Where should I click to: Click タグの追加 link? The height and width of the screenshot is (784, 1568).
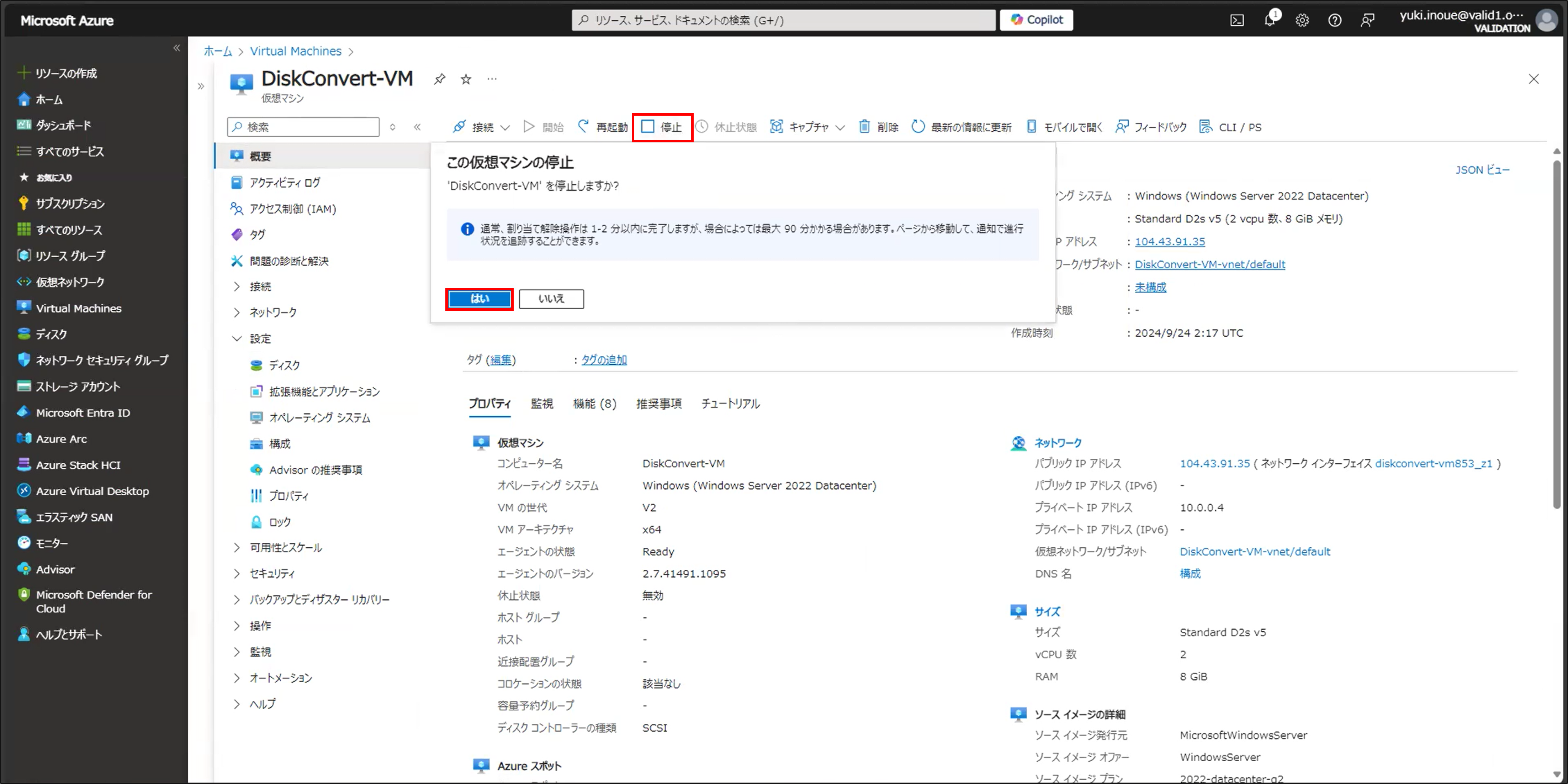tap(604, 359)
